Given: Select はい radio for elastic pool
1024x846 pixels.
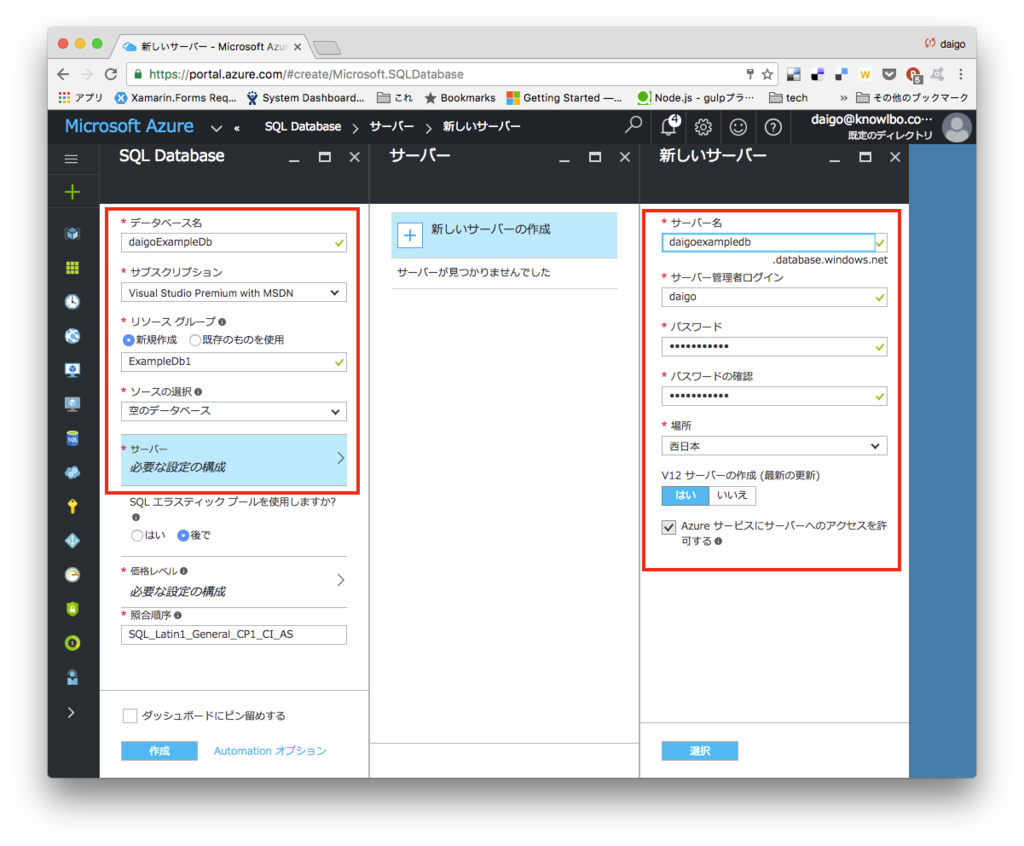Looking at the screenshot, I should 136,535.
